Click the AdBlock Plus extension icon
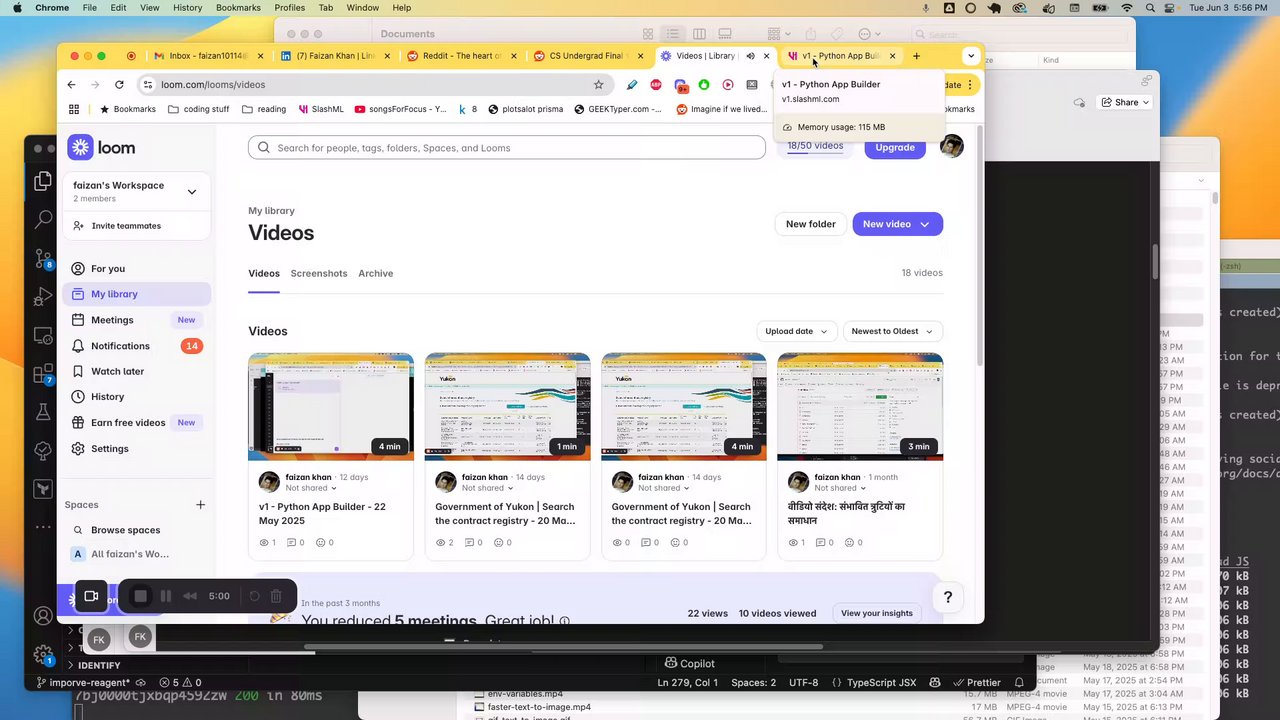Viewport: 1280px width, 720px height. point(656,85)
